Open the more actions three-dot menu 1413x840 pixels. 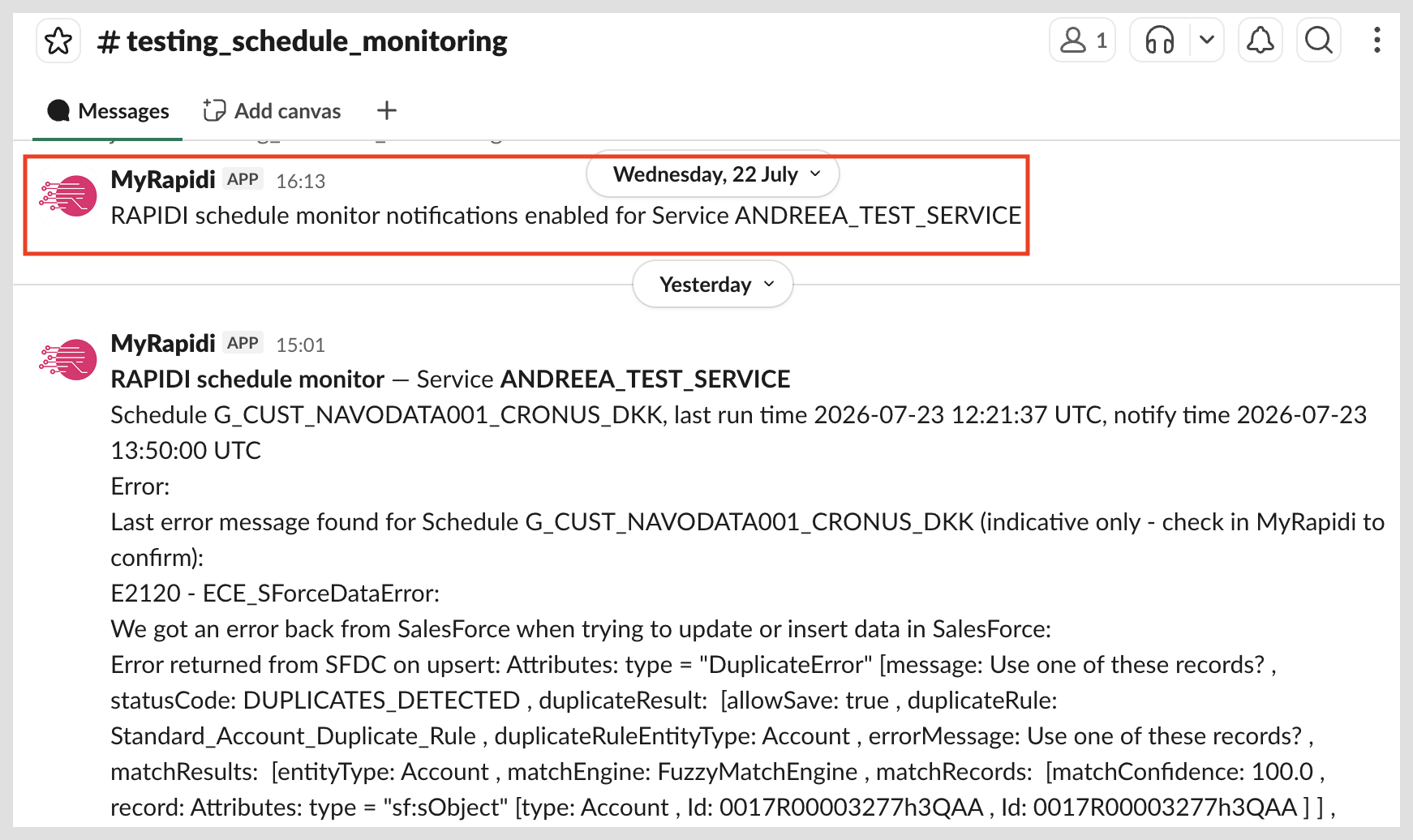pyautogui.click(x=1377, y=40)
